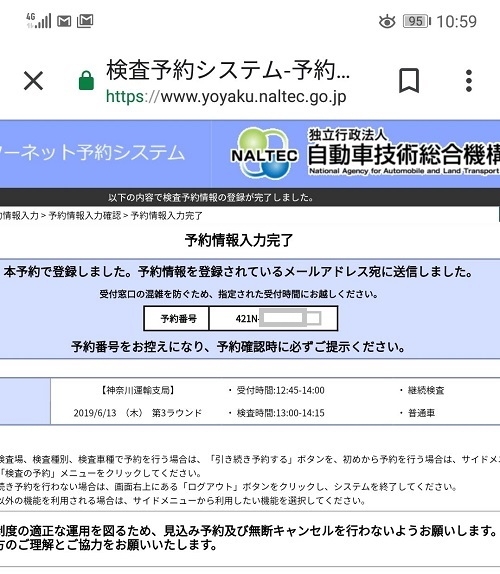
Task: Tap the battery 95 indicator
Action: point(417,21)
